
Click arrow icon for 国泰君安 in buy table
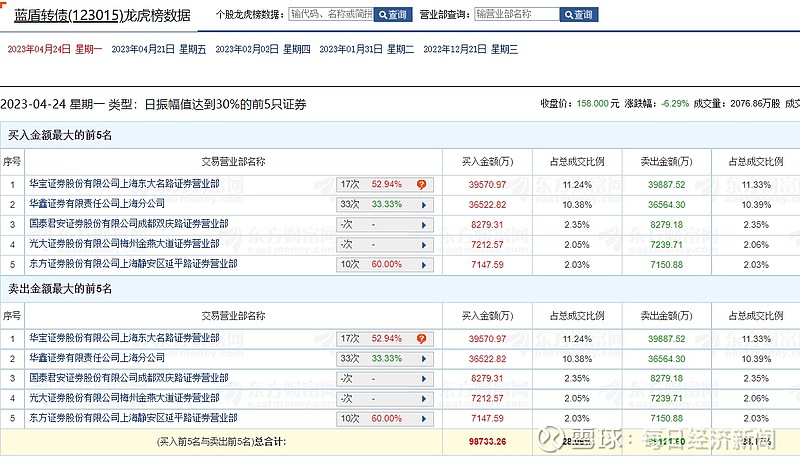click(x=424, y=225)
